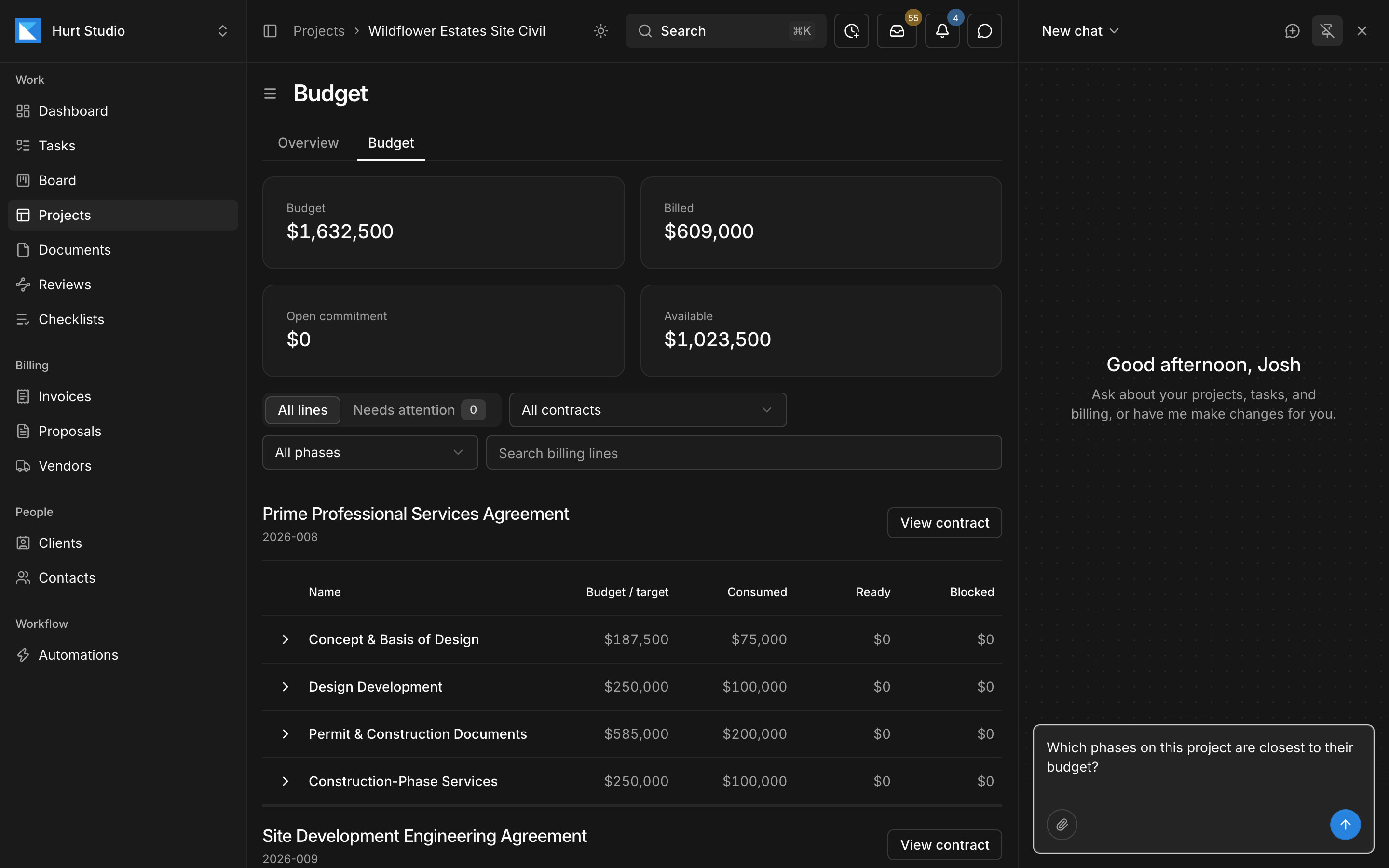
Task: Go to Dashboard in sidebar
Action: [123, 111]
